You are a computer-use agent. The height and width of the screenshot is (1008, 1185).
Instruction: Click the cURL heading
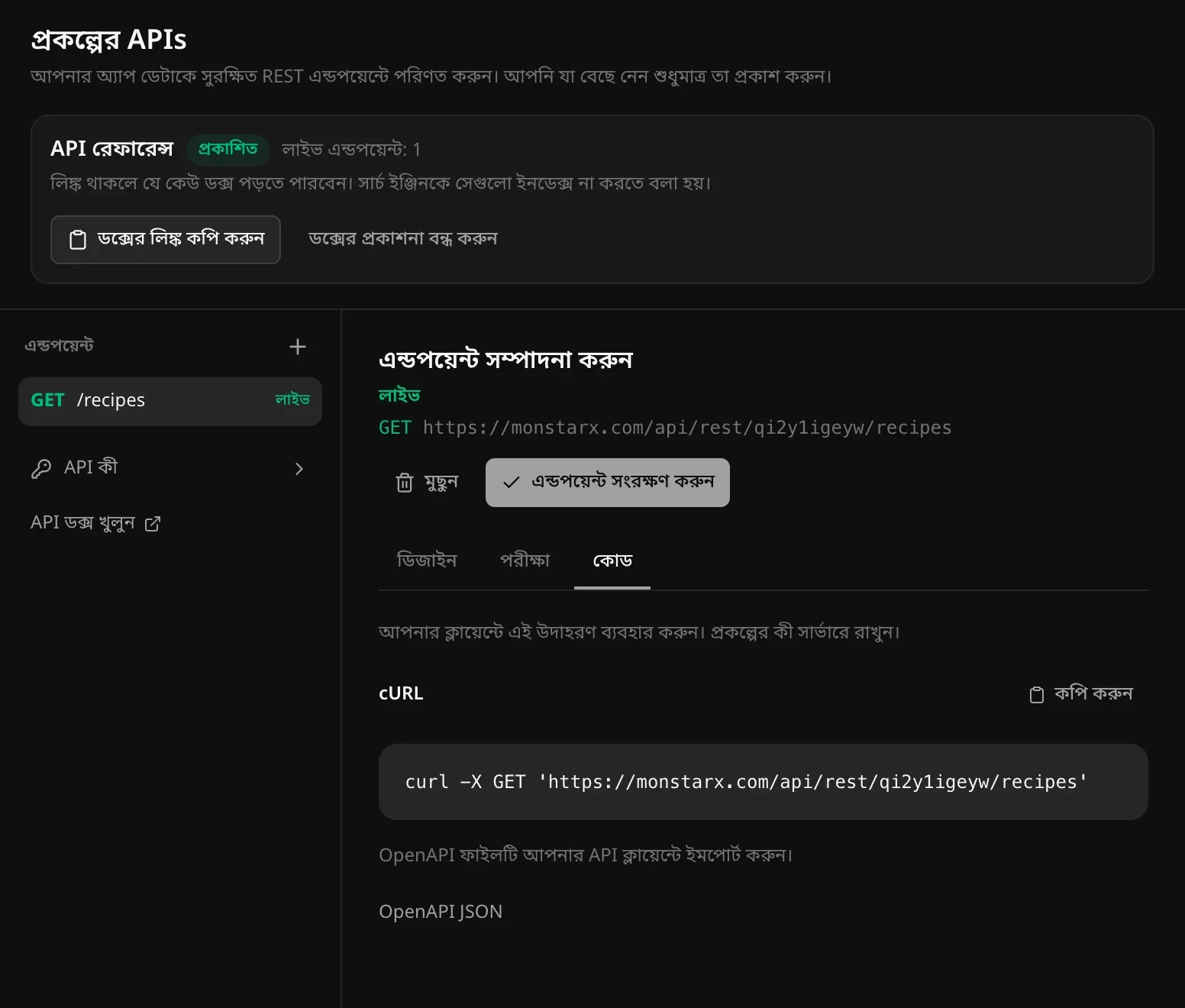click(x=401, y=693)
